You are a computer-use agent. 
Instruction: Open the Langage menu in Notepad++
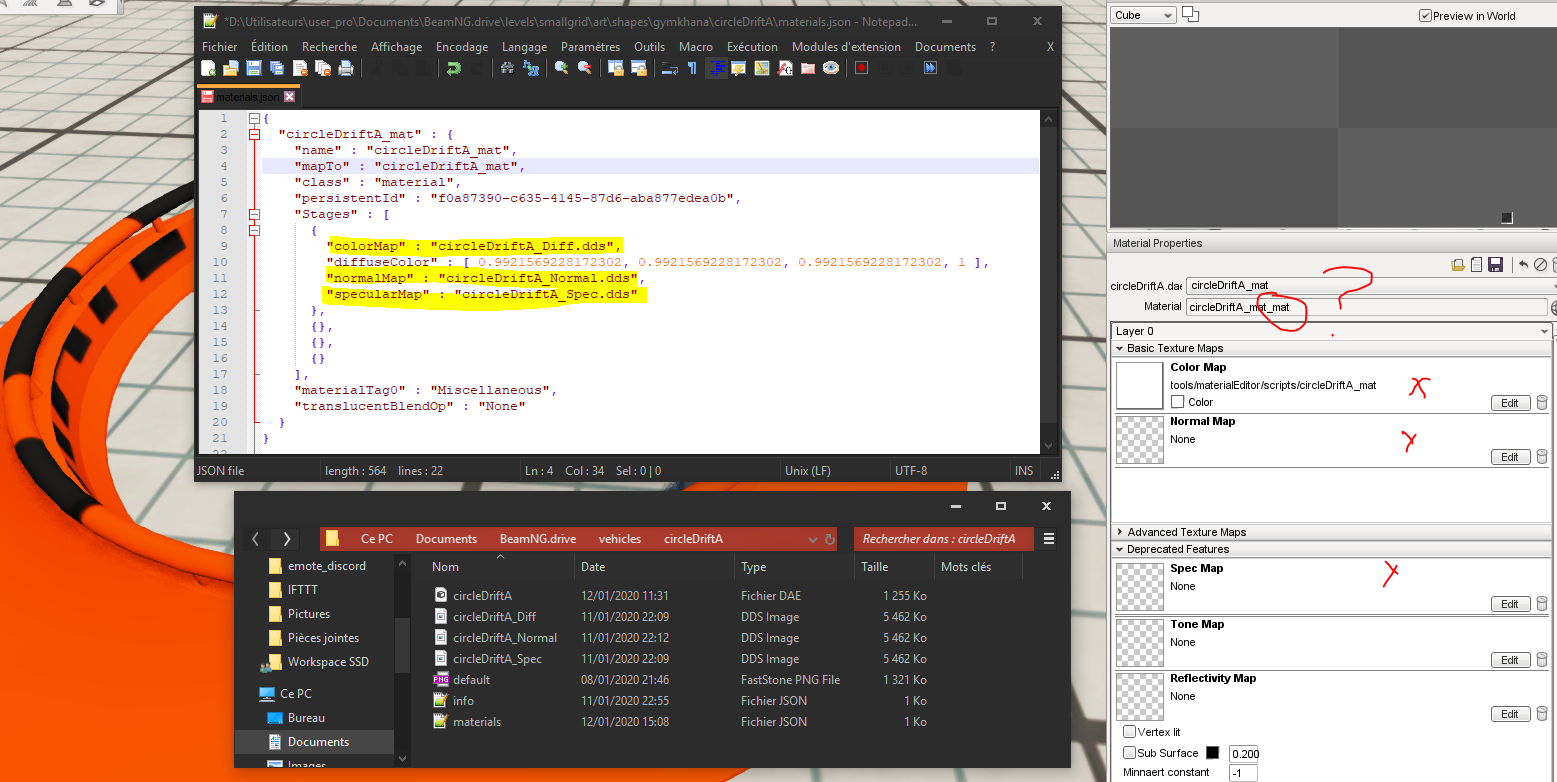click(x=524, y=47)
